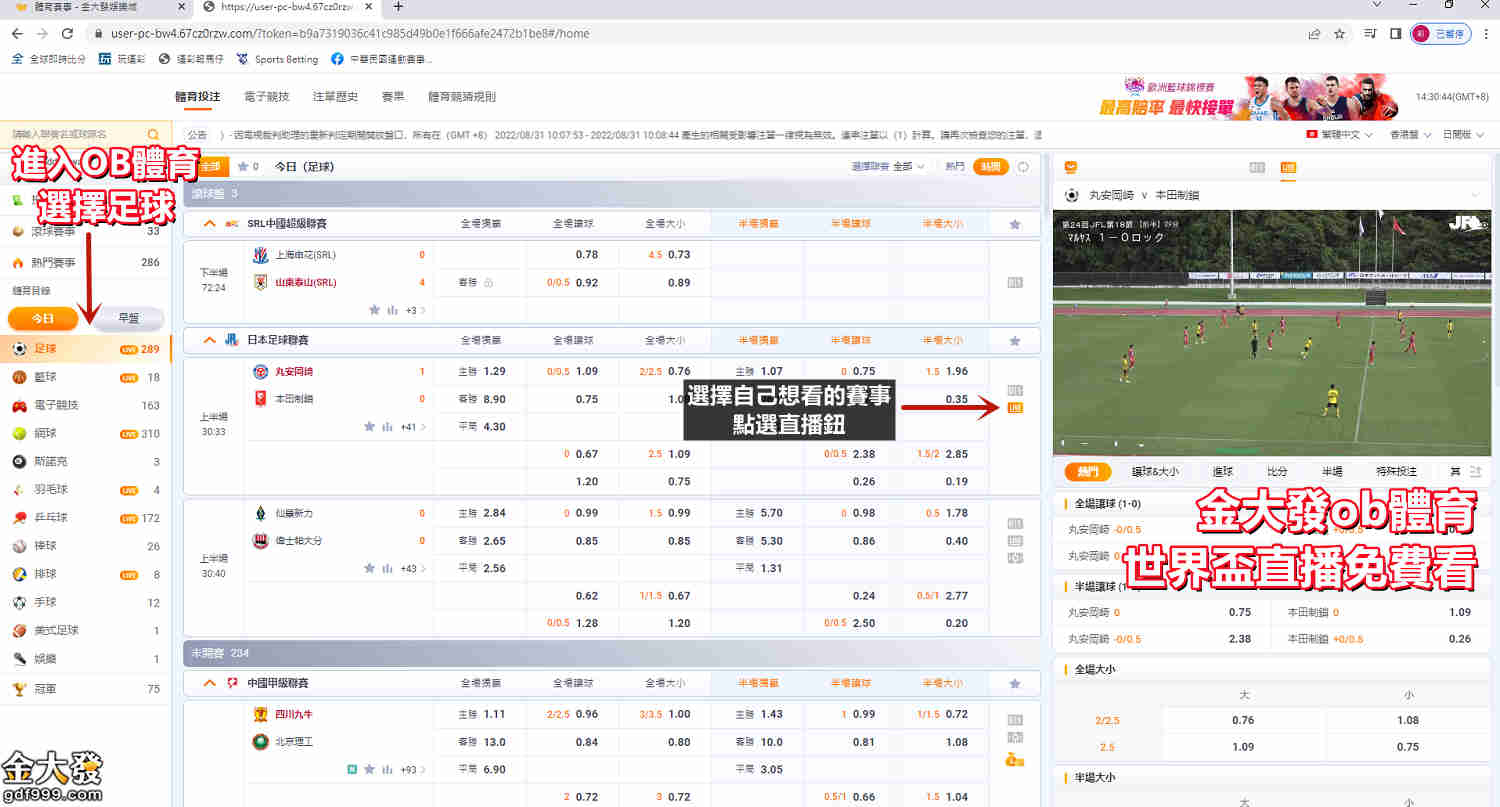Favorite the 中国甲级联赛 league star
Image resolution: width=1500 pixels, height=807 pixels.
click(x=1015, y=683)
